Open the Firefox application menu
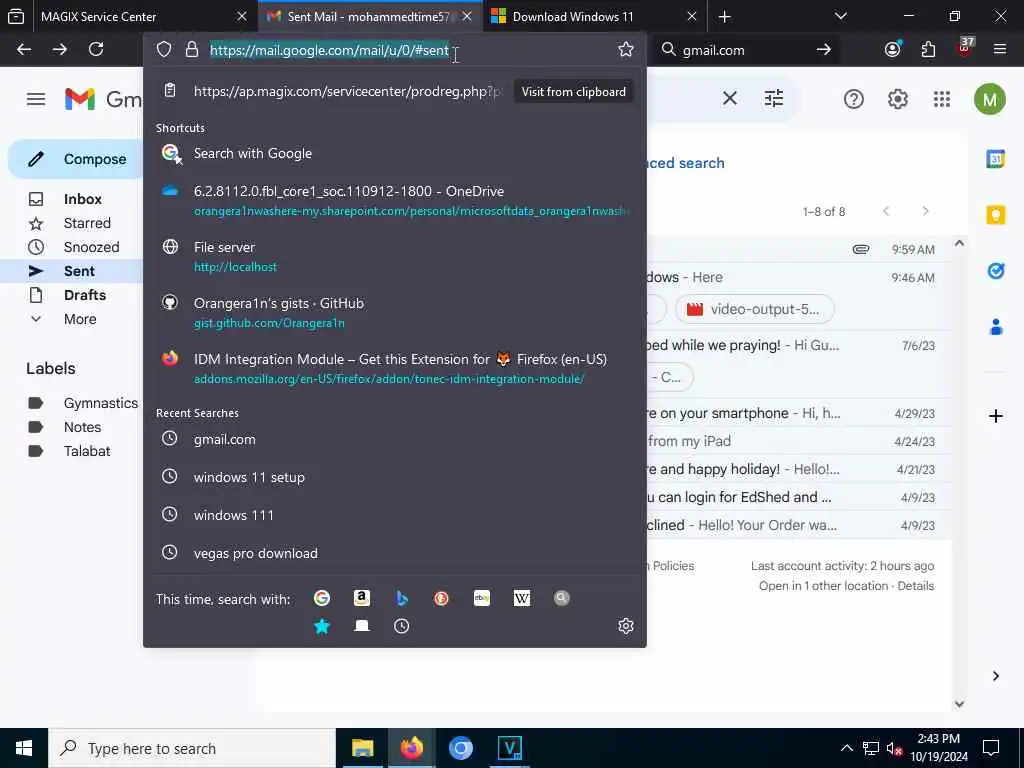Viewport: 1024px width, 768px height. tap(1000, 49)
